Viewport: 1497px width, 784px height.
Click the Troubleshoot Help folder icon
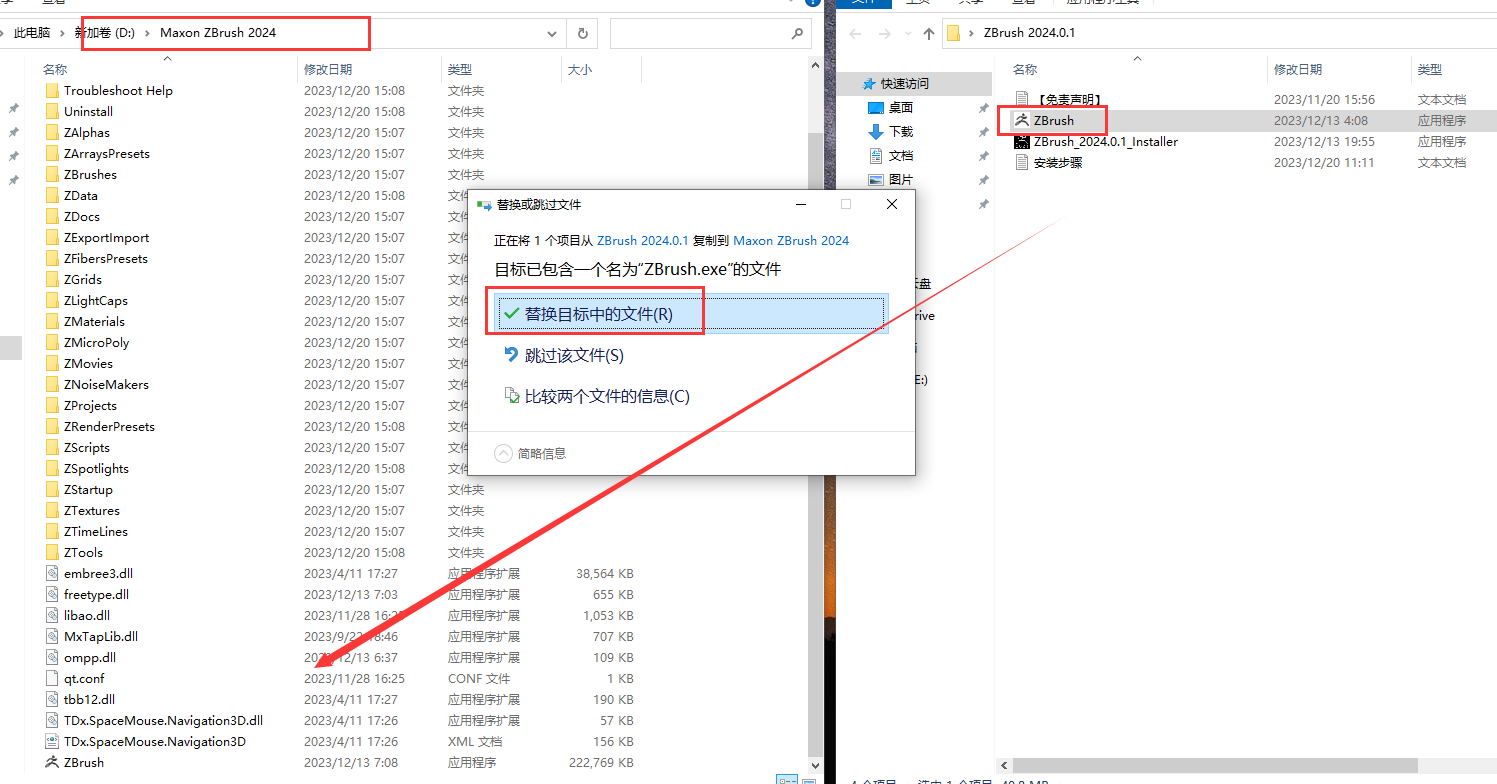point(53,90)
